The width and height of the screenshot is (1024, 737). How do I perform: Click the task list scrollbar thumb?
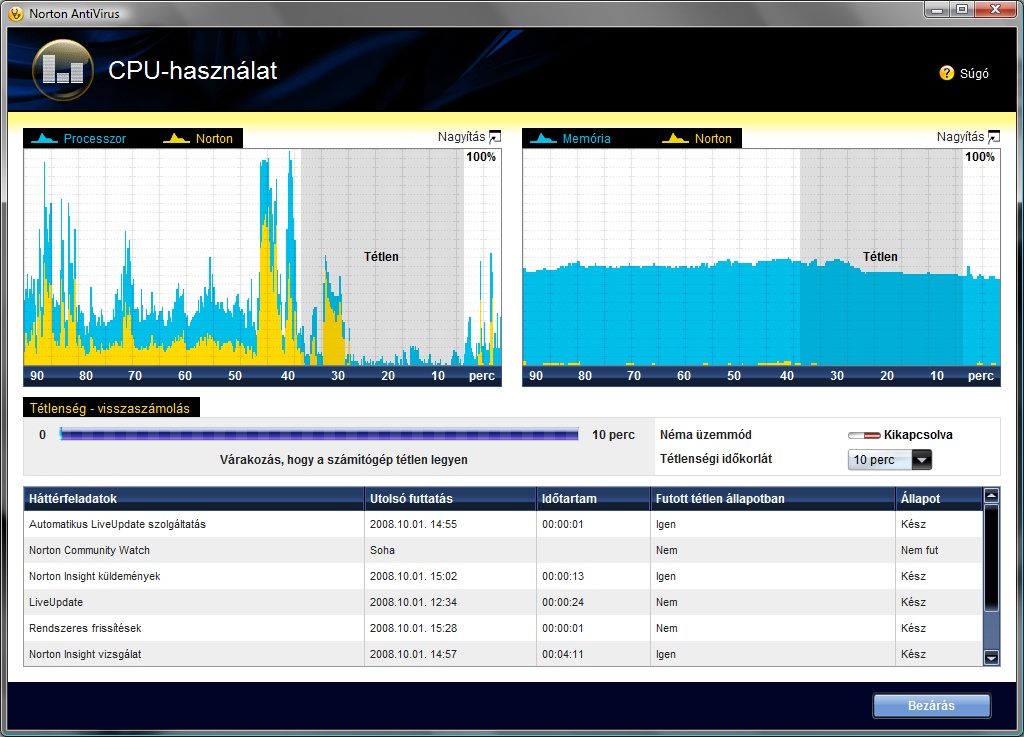pos(991,558)
